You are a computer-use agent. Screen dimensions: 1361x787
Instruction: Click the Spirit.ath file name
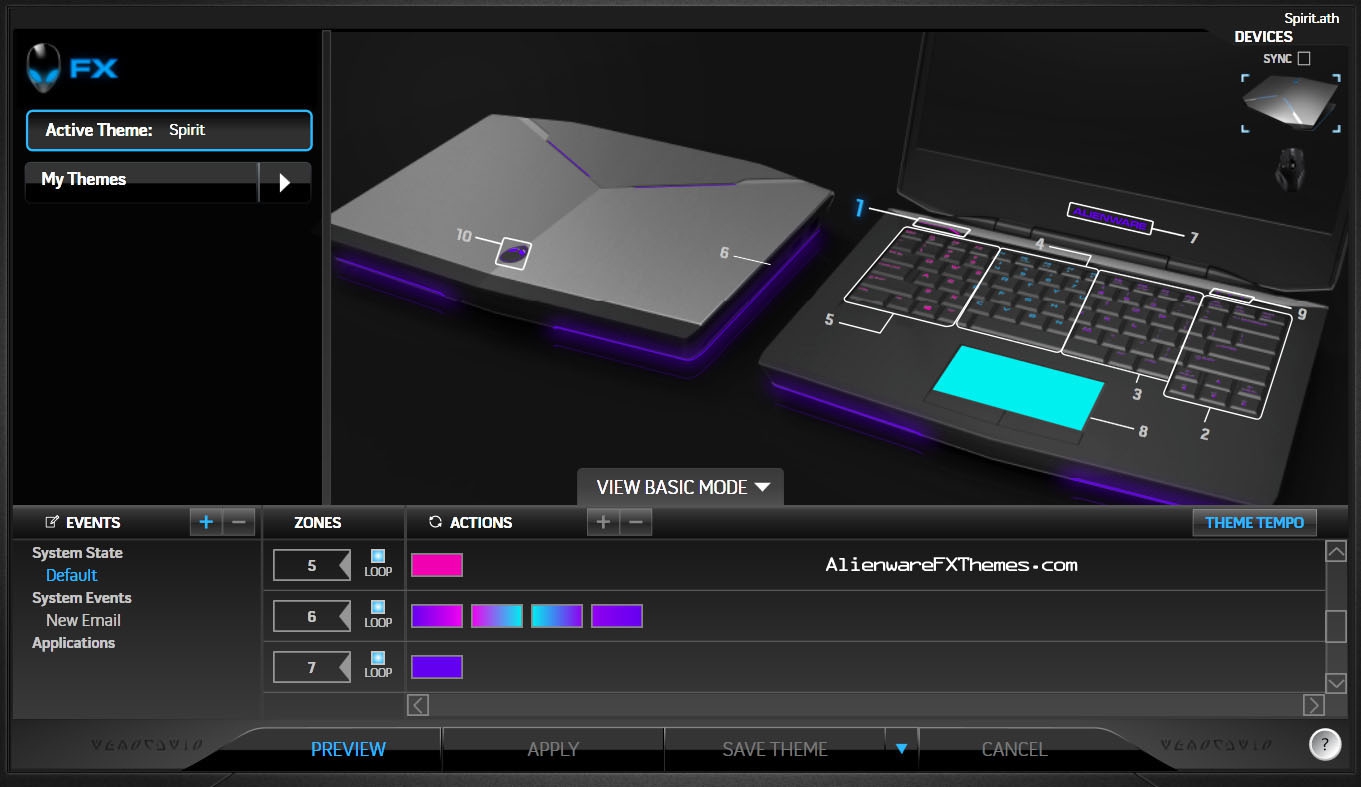point(1311,18)
